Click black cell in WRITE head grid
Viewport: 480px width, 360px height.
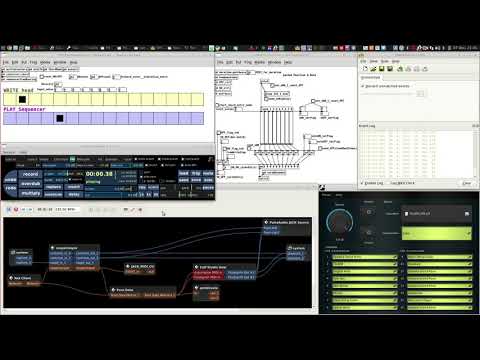pos(22,99)
